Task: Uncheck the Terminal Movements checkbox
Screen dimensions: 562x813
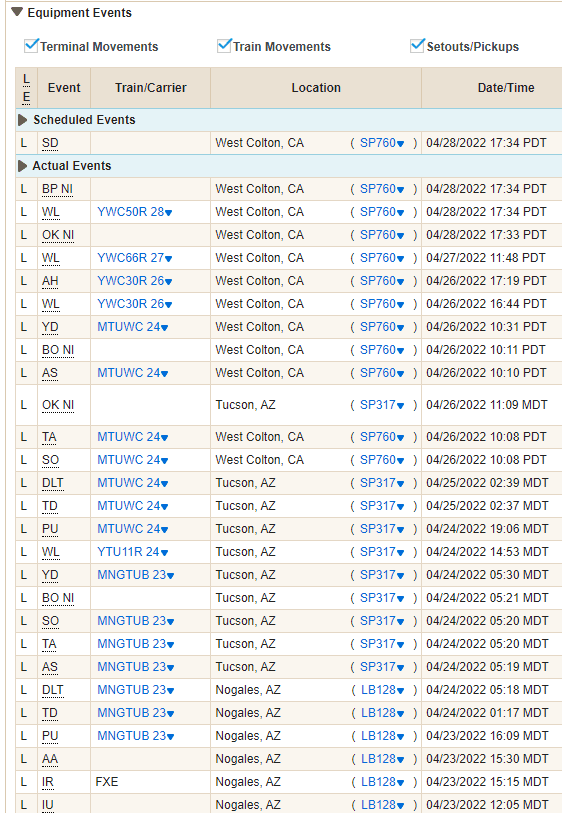Action: click(x=31, y=46)
